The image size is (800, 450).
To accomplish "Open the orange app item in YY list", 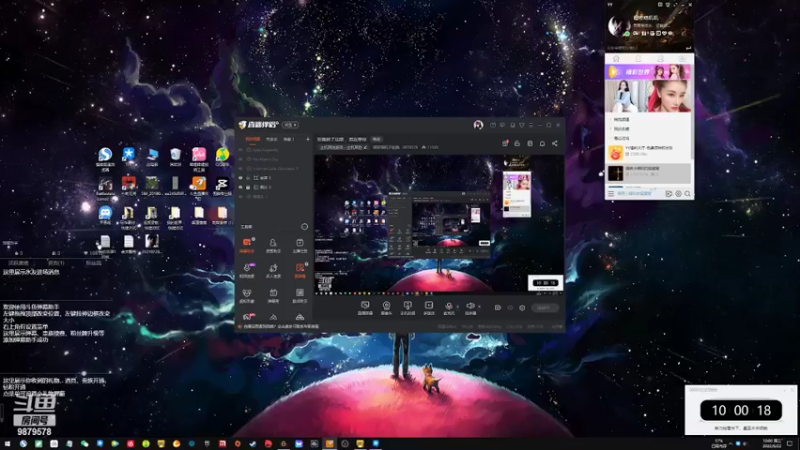I will [648, 152].
